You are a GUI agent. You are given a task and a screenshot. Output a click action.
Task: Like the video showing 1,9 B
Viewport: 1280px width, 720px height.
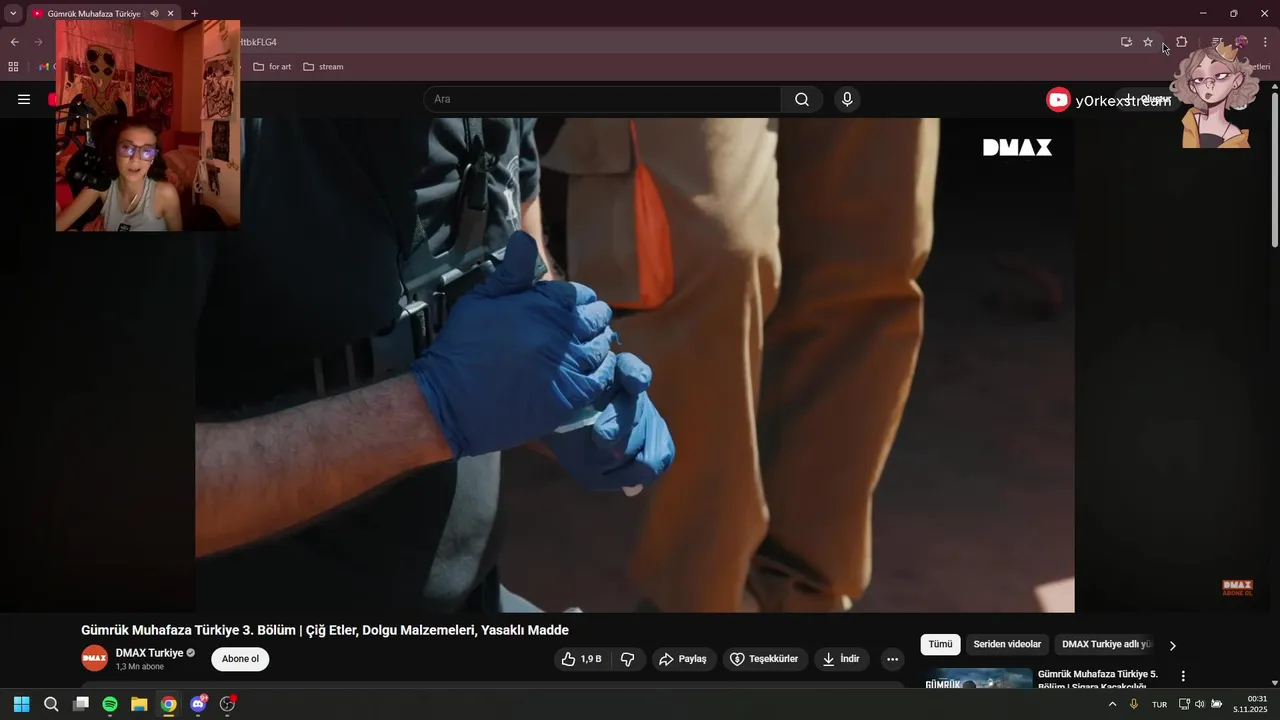pos(581,659)
